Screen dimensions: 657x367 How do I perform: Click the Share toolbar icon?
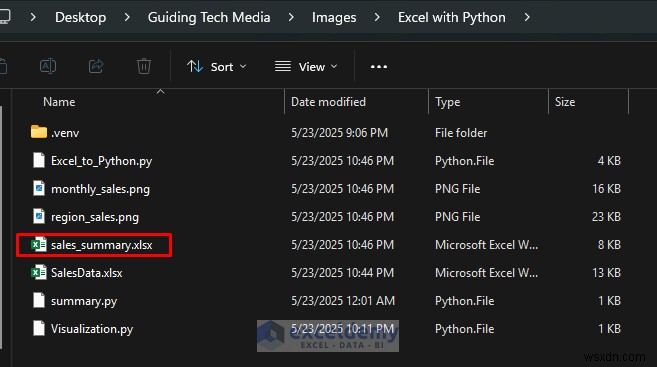pyautogui.click(x=96, y=66)
